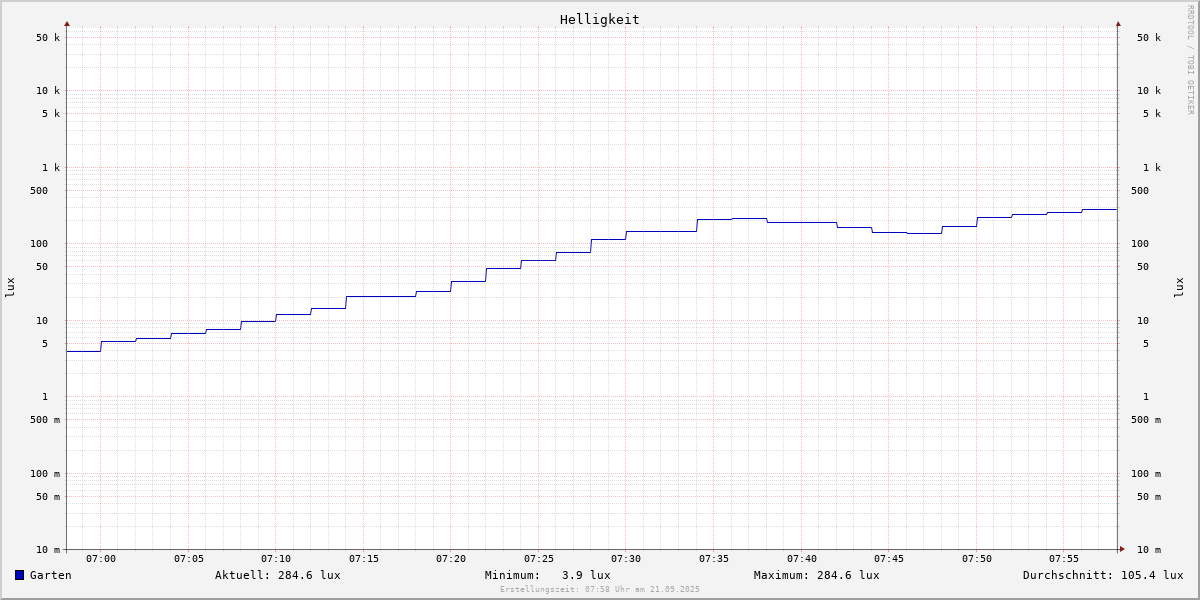The width and height of the screenshot is (1200, 600).
Task: Select the 07:55 time axis label
Action: (x=1064, y=559)
